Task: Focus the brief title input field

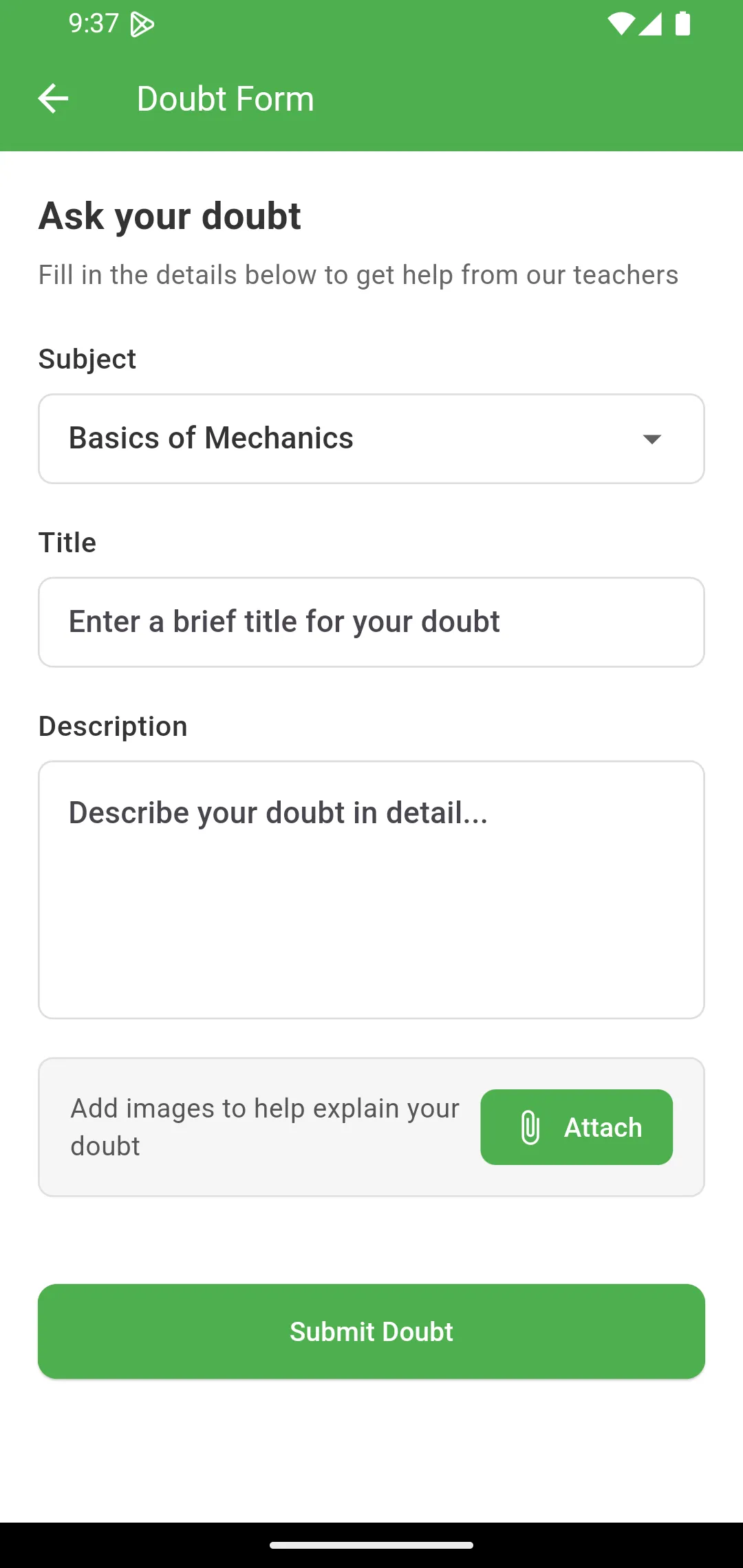Action: click(x=371, y=621)
